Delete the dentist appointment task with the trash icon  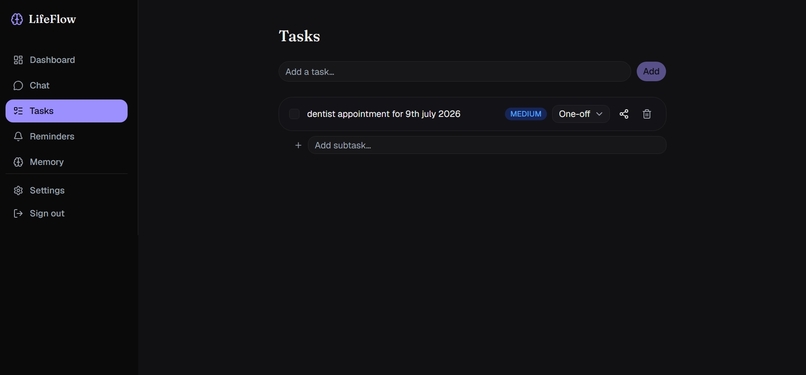[x=647, y=114]
